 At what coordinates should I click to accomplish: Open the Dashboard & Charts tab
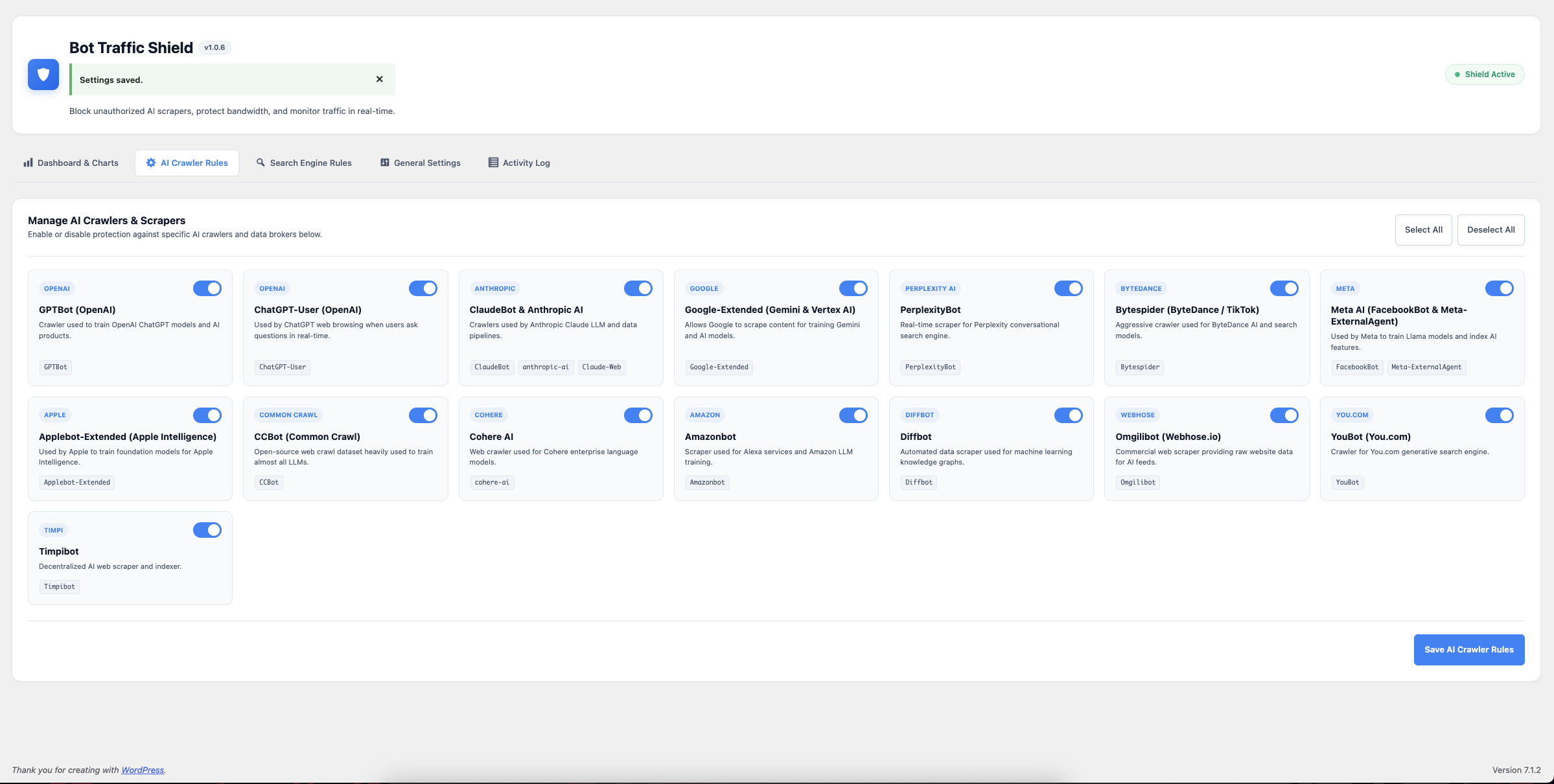click(71, 163)
